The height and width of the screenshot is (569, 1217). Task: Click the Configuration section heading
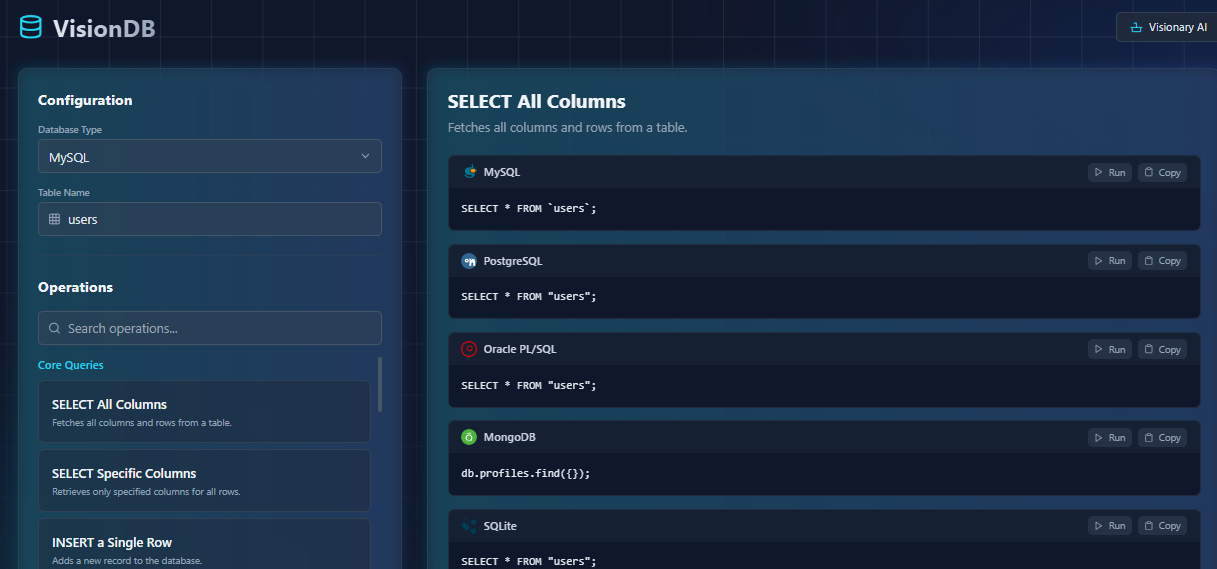[x=85, y=100]
